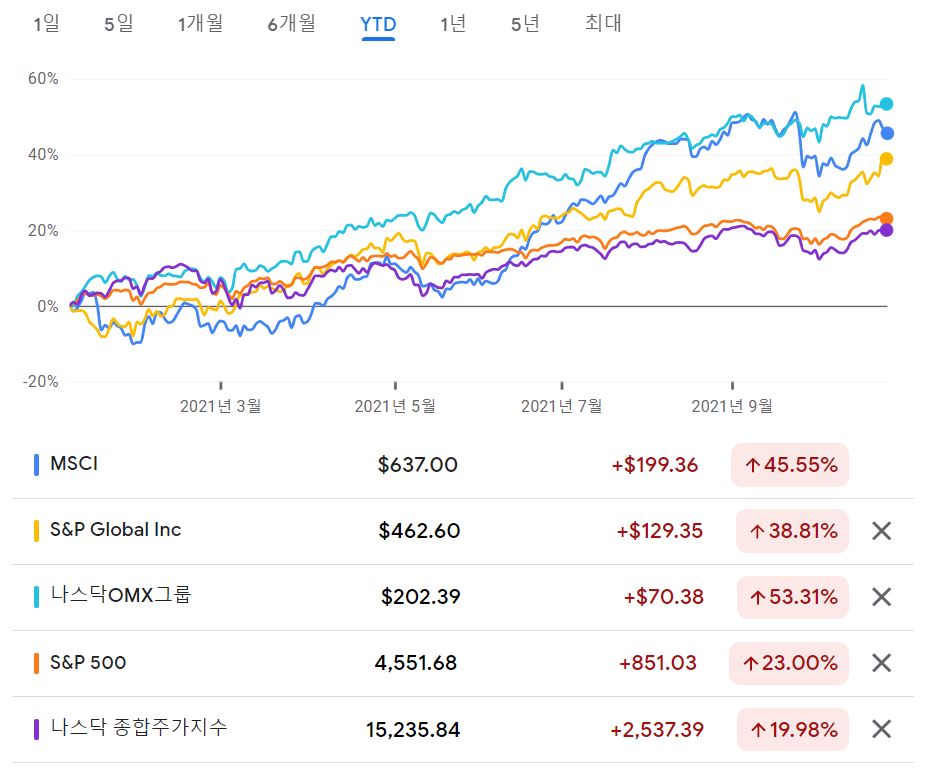Switch to the 1일 range tab
Image resolution: width=931 pixels, height=769 pixels.
tap(46, 24)
